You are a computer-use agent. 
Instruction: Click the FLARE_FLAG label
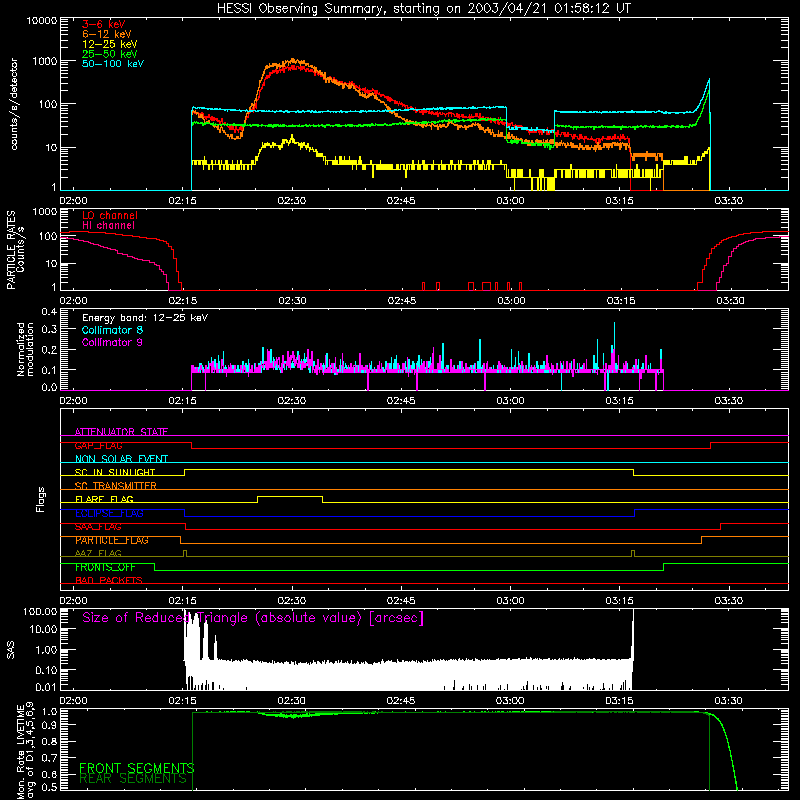[x=104, y=499]
